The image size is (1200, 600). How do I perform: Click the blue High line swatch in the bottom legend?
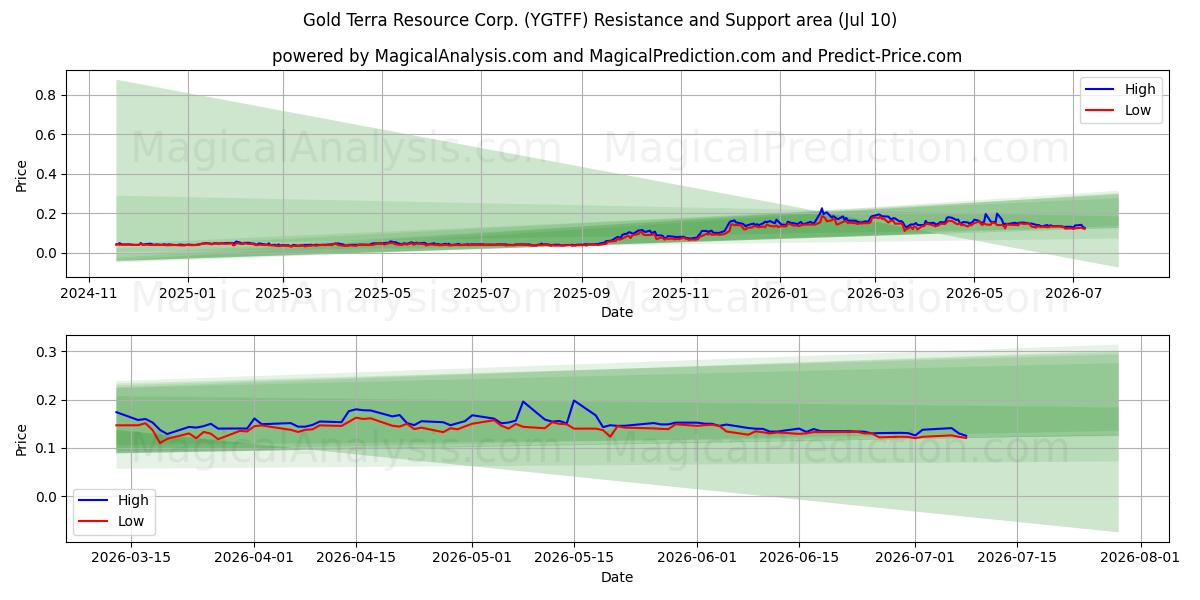pos(95,501)
